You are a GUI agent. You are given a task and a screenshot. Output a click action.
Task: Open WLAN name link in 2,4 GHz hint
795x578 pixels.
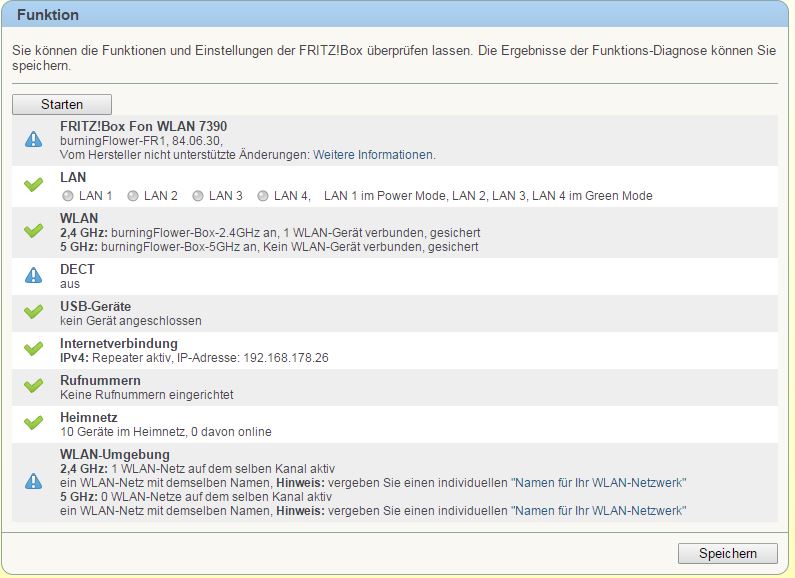pyautogui.click(x=598, y=482)
